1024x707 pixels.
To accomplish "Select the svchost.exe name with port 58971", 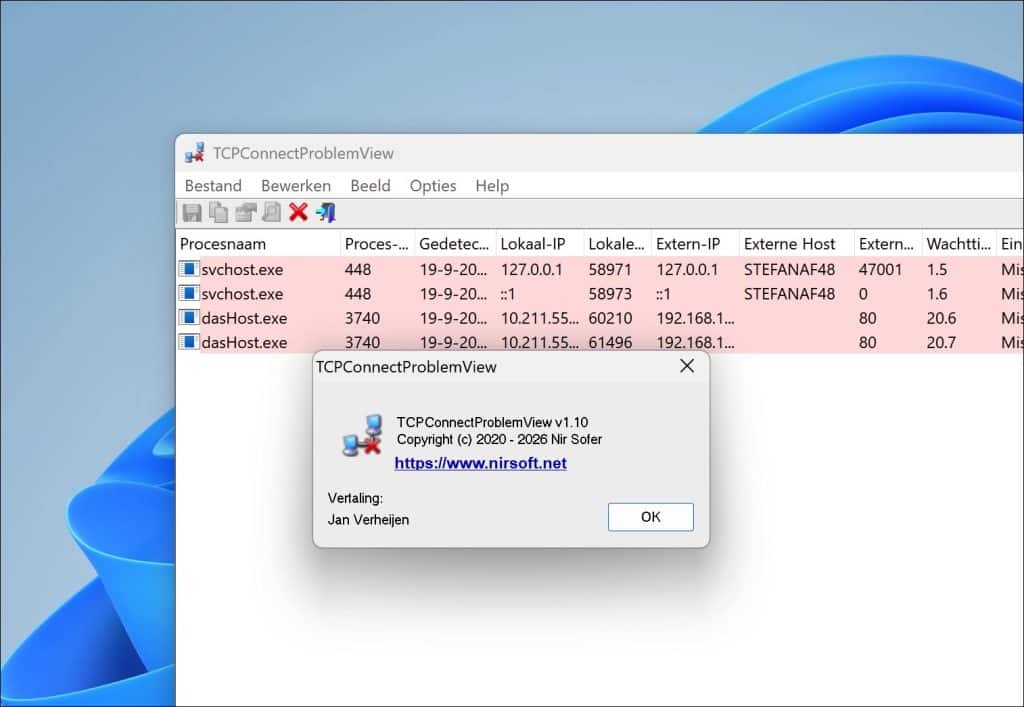I will click(242, 270).
